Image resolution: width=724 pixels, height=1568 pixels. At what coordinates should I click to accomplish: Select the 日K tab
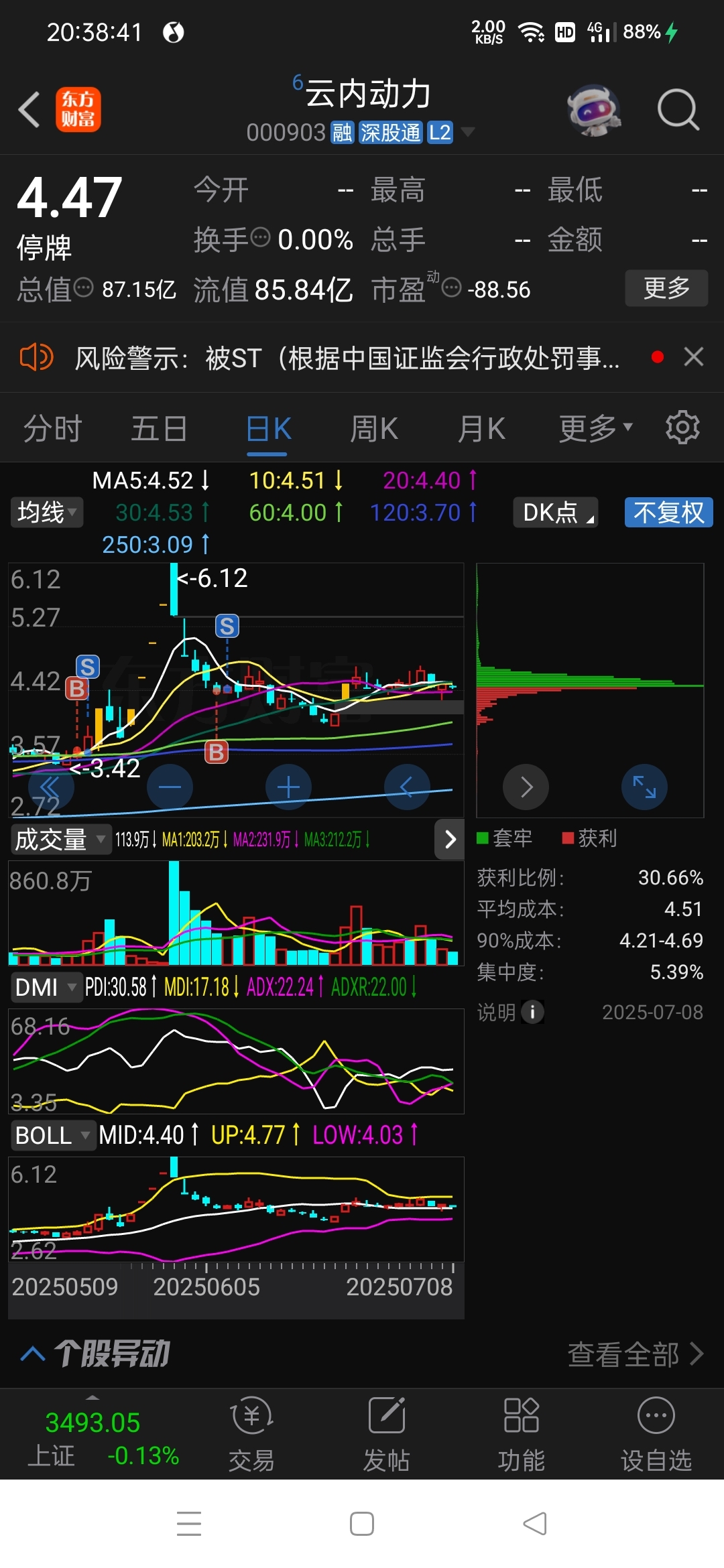pyautogui.click(x=268, y=429)
